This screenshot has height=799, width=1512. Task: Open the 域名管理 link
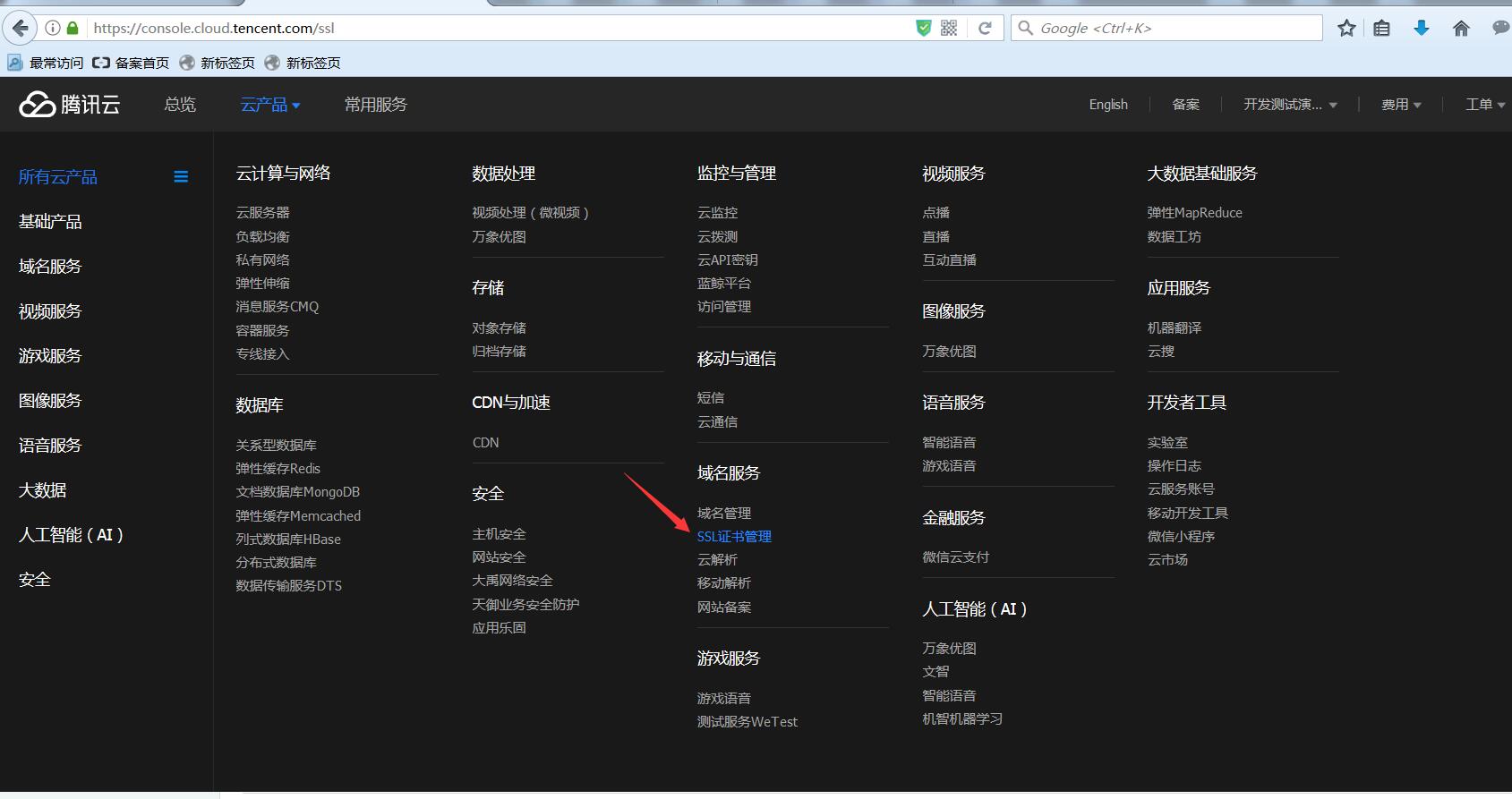coord(724,513)
